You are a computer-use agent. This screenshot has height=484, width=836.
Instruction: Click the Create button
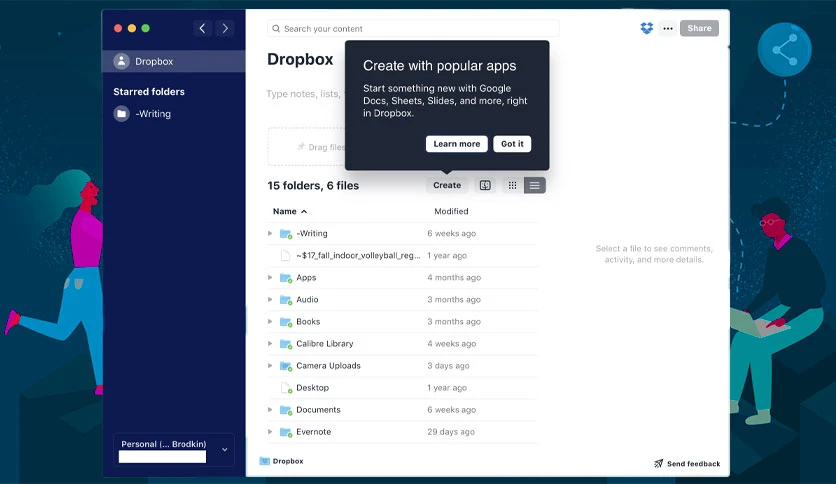pyautogui.click(x=447, y=185)
